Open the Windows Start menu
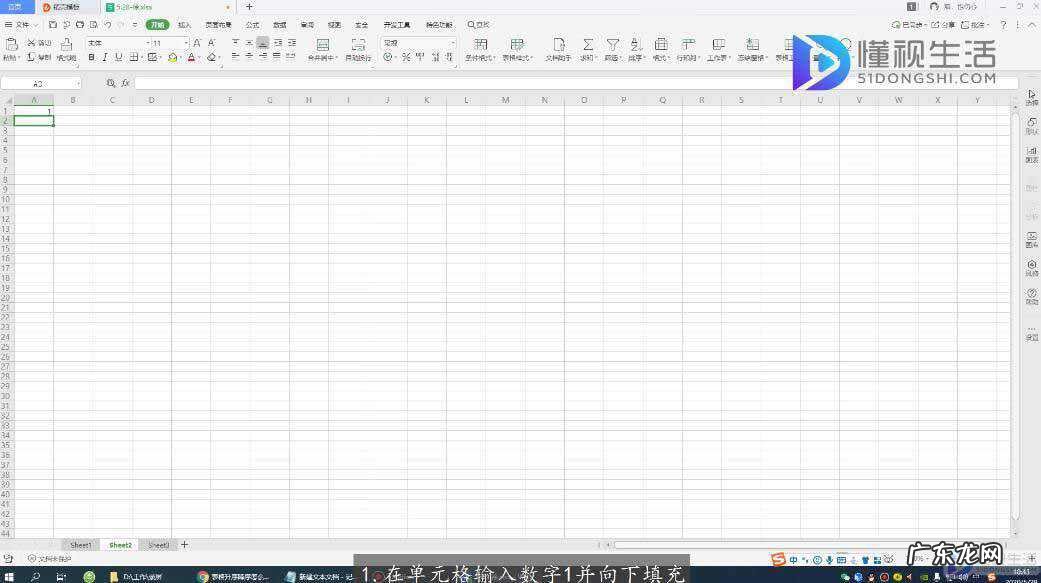 9,576
